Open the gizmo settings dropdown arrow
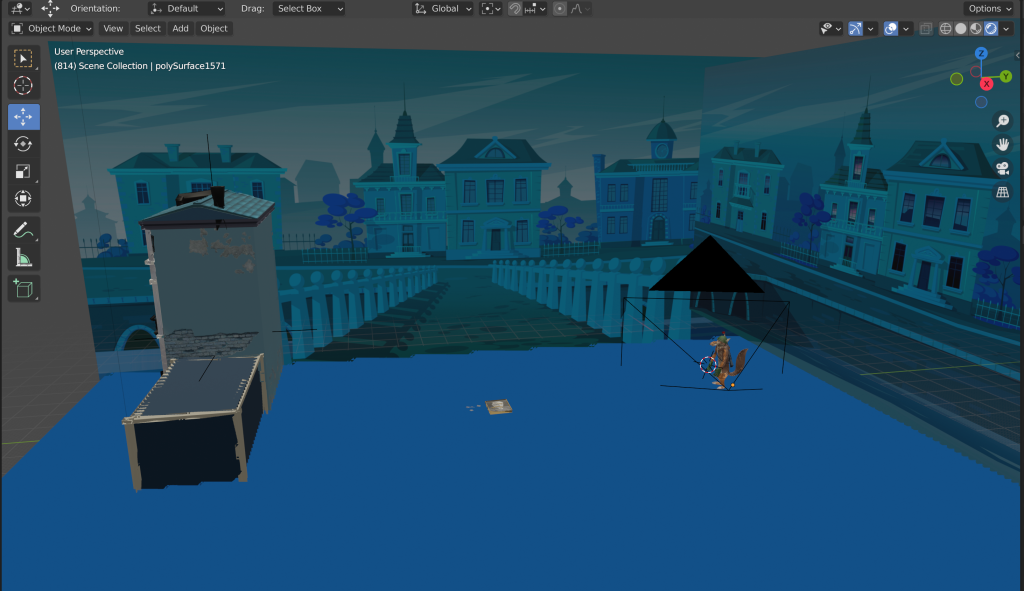The width and height of the screenshot is (1024, 591). click(x=870, y=29)
